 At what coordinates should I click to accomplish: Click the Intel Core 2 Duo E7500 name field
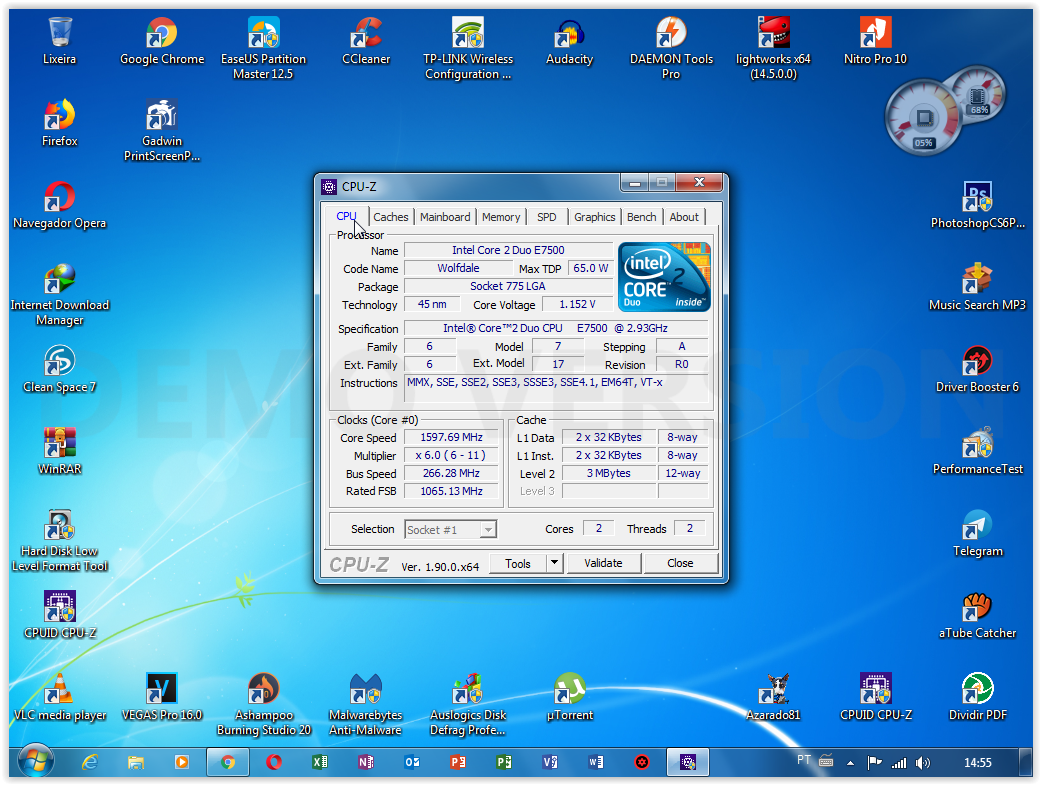509,250
